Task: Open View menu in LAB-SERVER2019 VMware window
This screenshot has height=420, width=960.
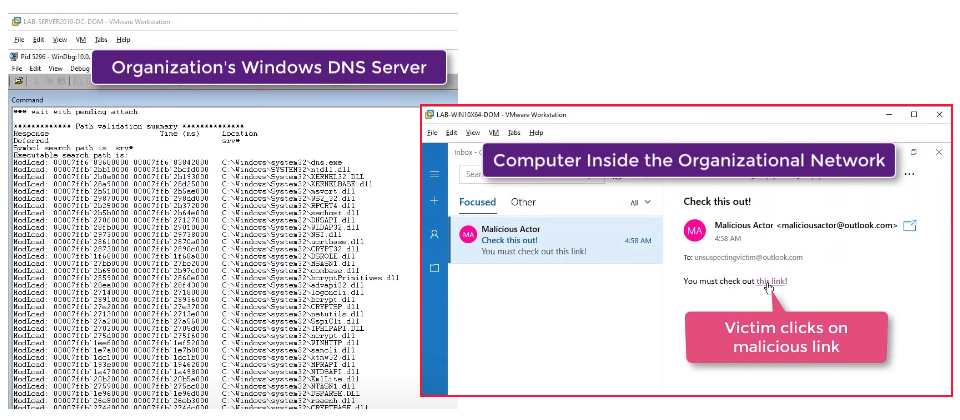Action: pyautogui.click(x=59, y=39)
